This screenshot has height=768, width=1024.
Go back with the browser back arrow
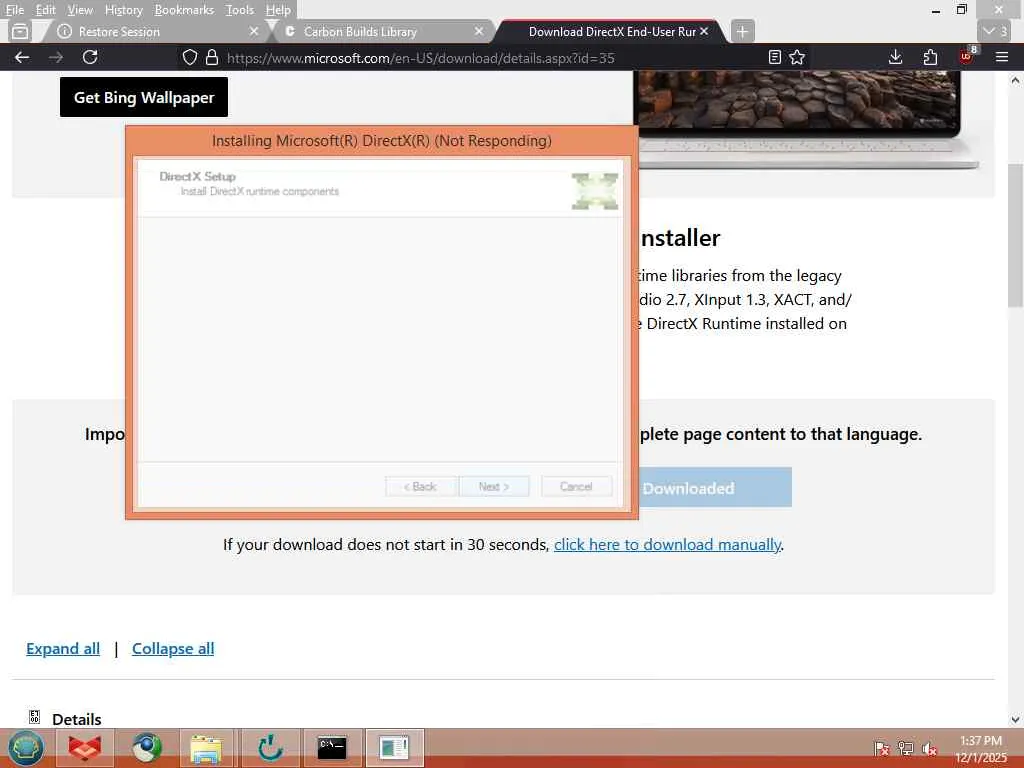(22, 57)
